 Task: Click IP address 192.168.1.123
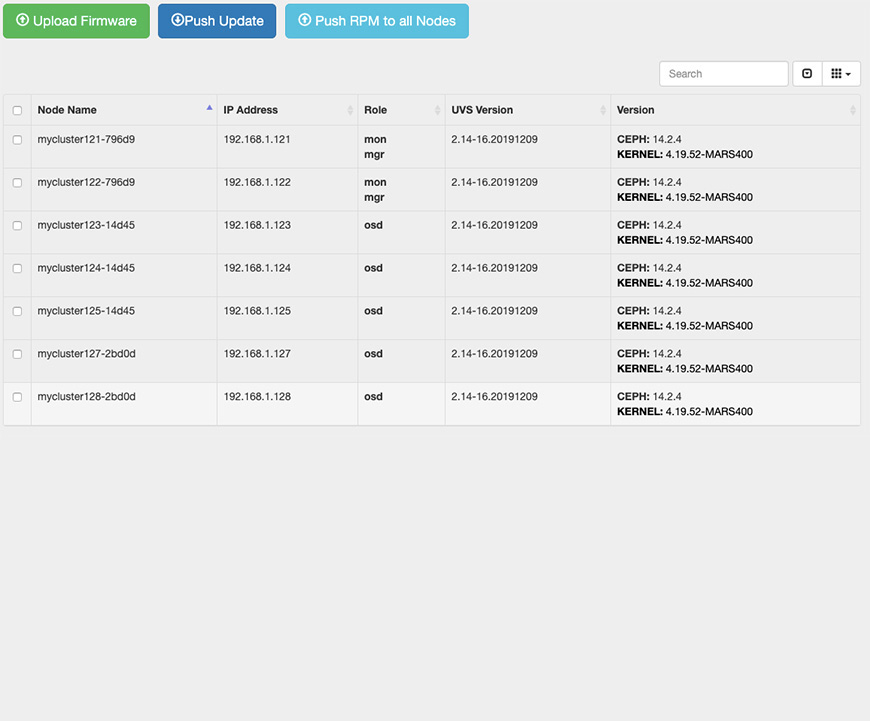(x=257, y=225)
